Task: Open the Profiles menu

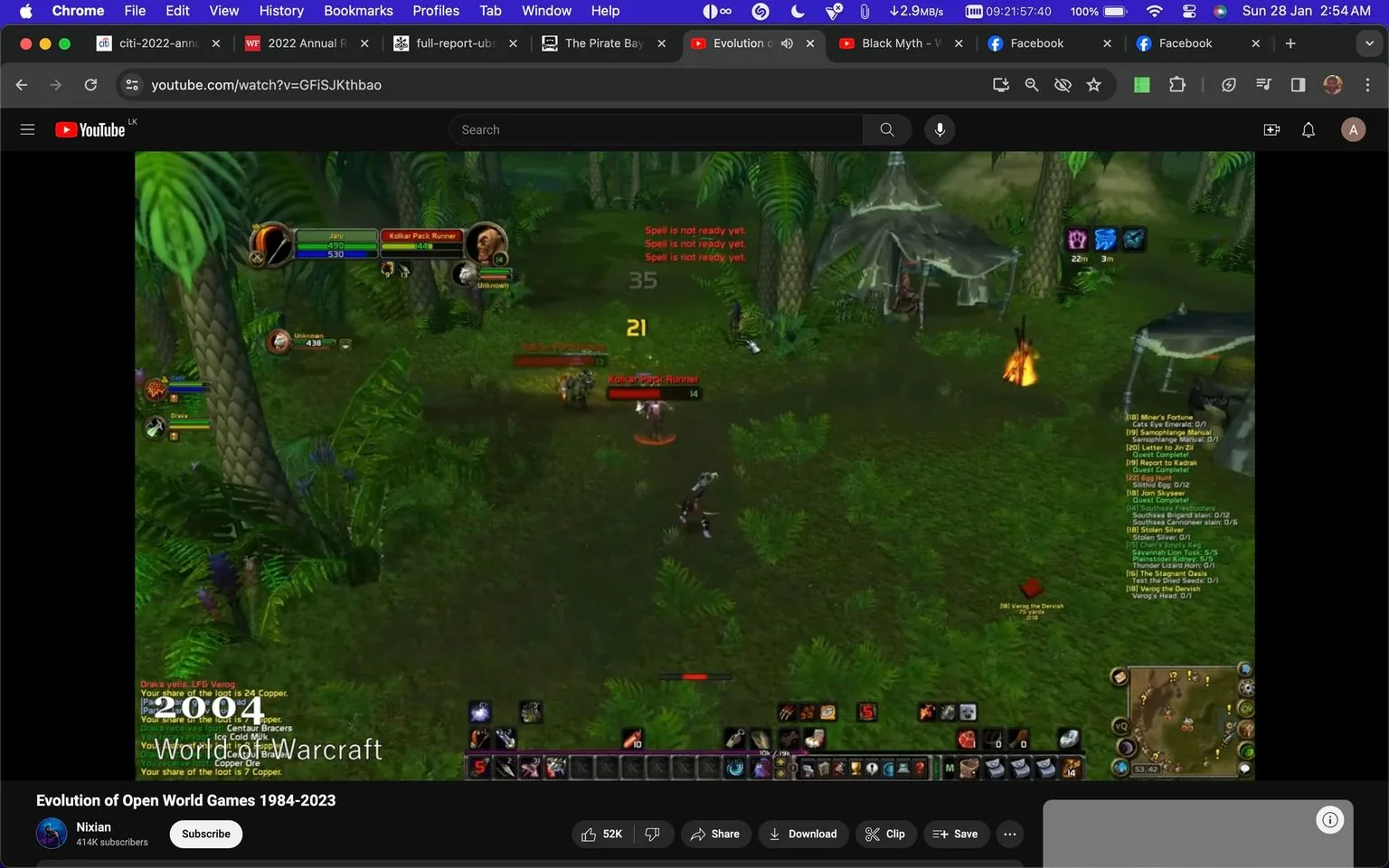Action: (436, 11)
